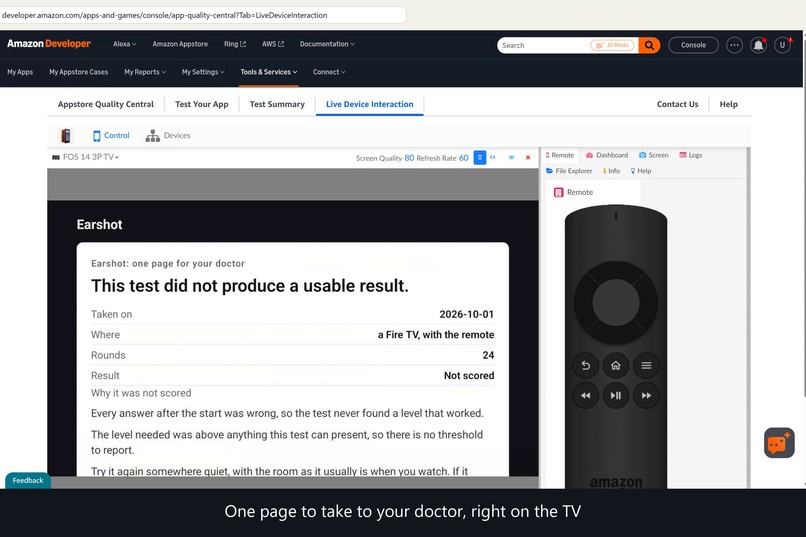The height and width of the screenshot is (537, 806).
Task: Click the red X to stop device session
Action: pos(528,158)
